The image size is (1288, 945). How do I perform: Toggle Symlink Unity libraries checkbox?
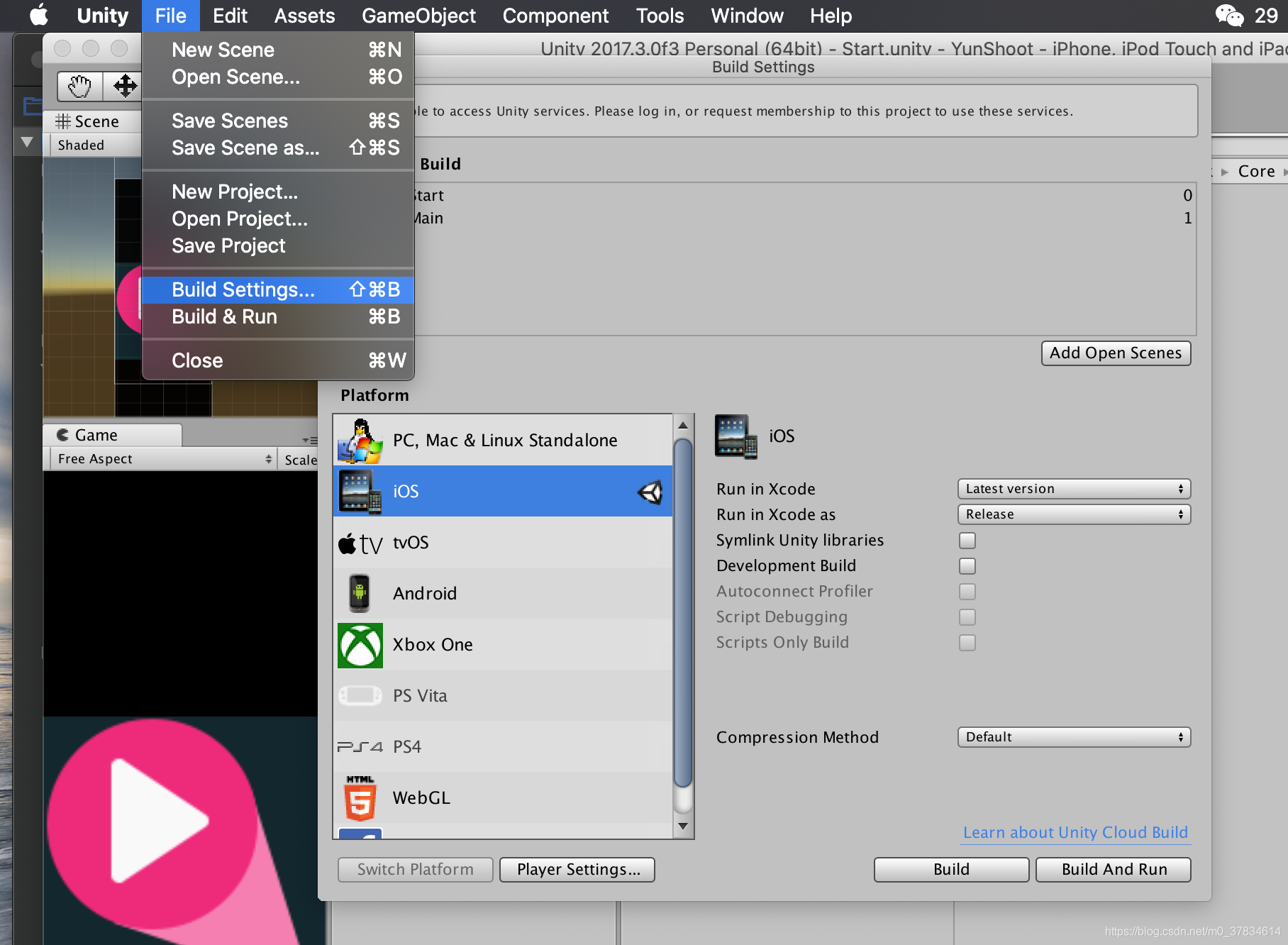coord(967,541)
